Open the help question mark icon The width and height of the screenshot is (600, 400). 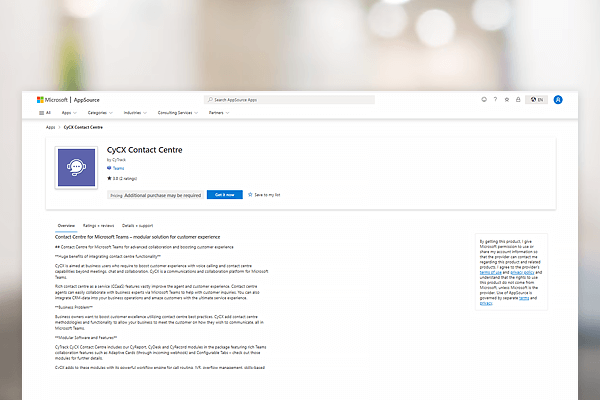click(x=495, y=100)
